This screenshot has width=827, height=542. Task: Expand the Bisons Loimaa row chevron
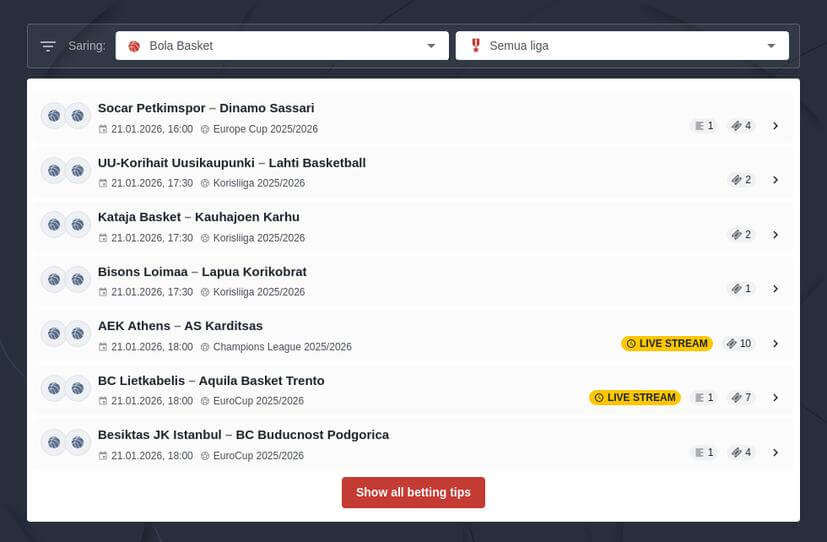point(775,289)
